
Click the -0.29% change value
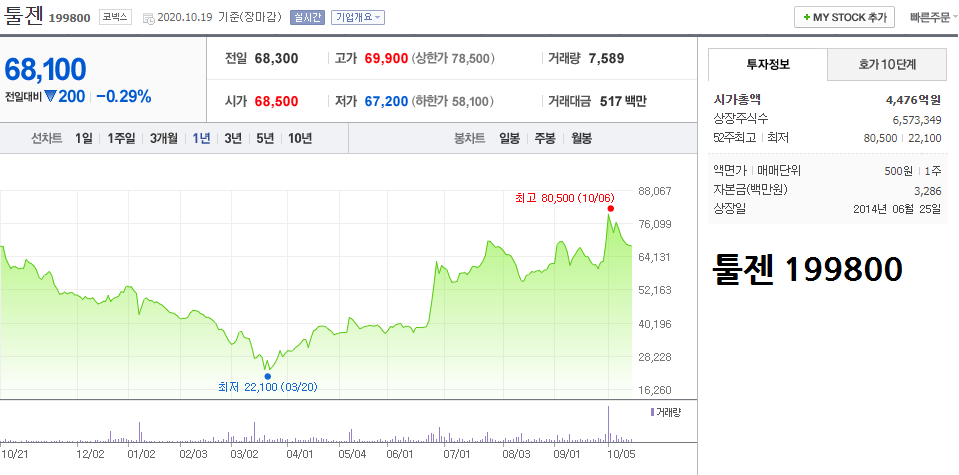tap(124, 97)
